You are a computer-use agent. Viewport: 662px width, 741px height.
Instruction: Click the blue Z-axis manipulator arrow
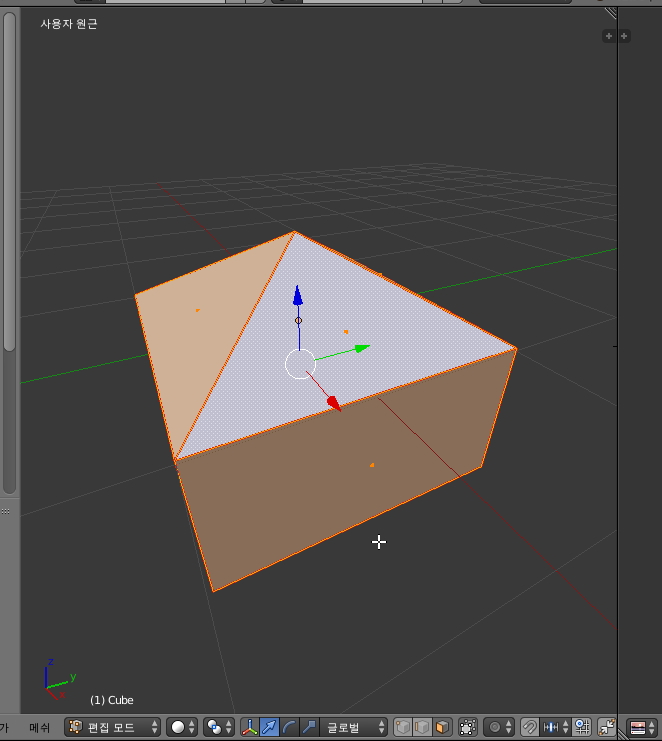coord(298,296)
